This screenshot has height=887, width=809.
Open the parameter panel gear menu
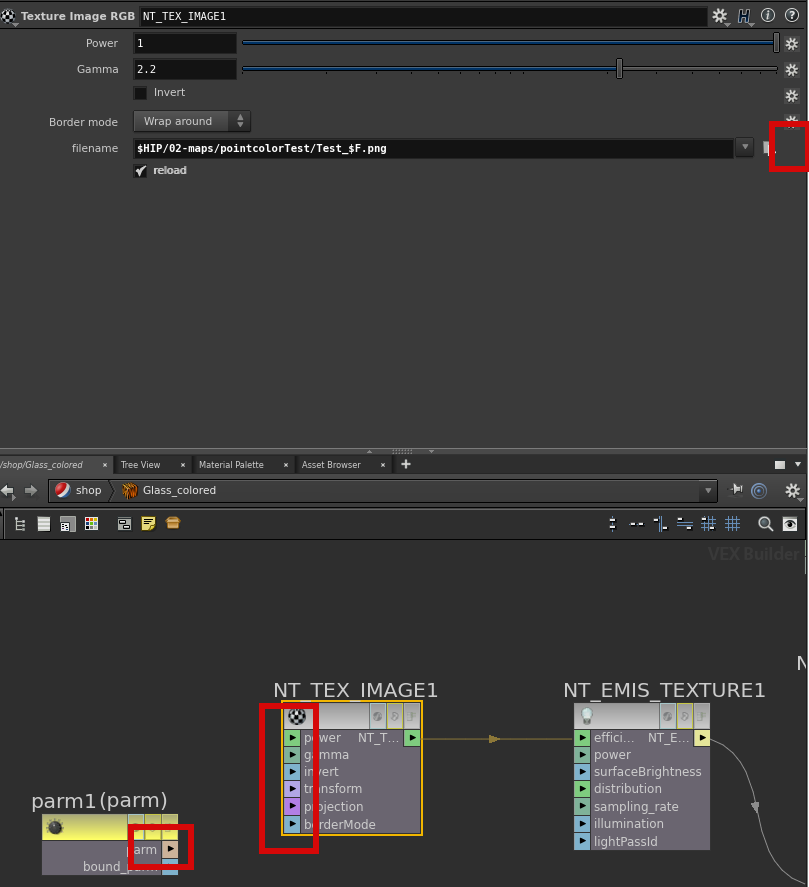[720, 16]
